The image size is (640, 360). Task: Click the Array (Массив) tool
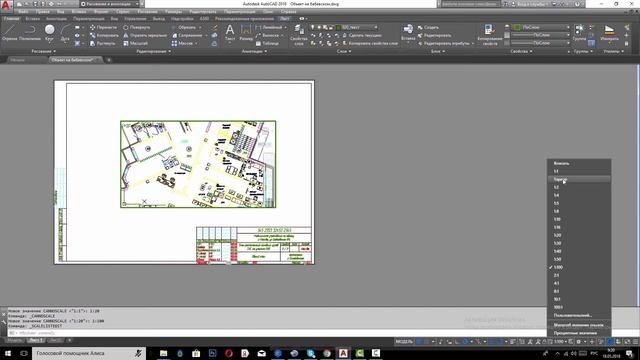(x=181, y=43)
